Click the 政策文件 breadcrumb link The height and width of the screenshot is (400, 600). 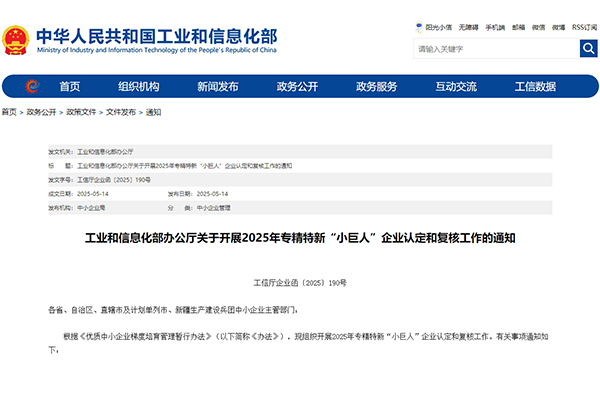click(81, 112)
